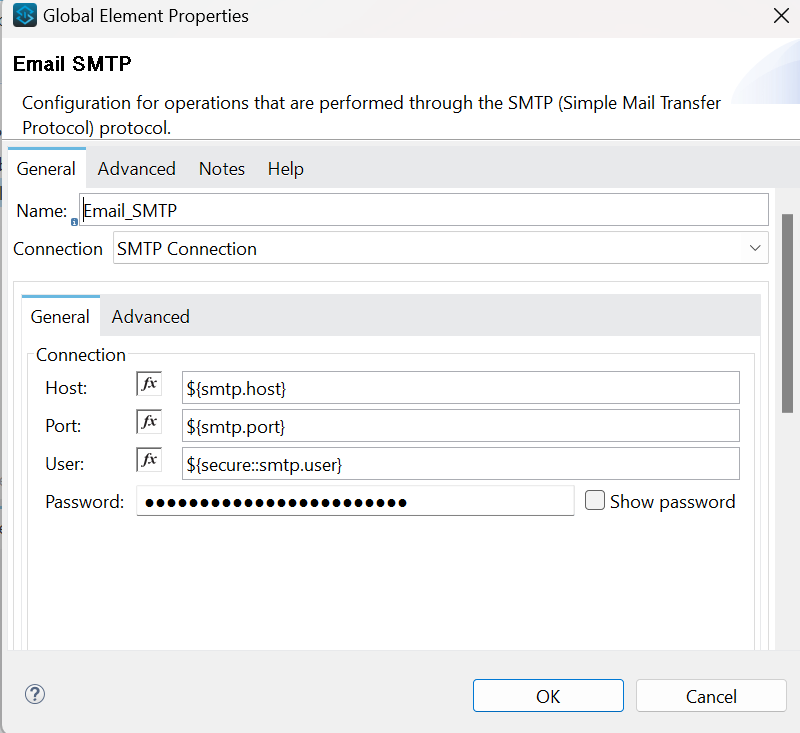Click the fx expression button for Host
Image resolution: width=800 pixels, height=733 pixels.
tap(149, 385)
